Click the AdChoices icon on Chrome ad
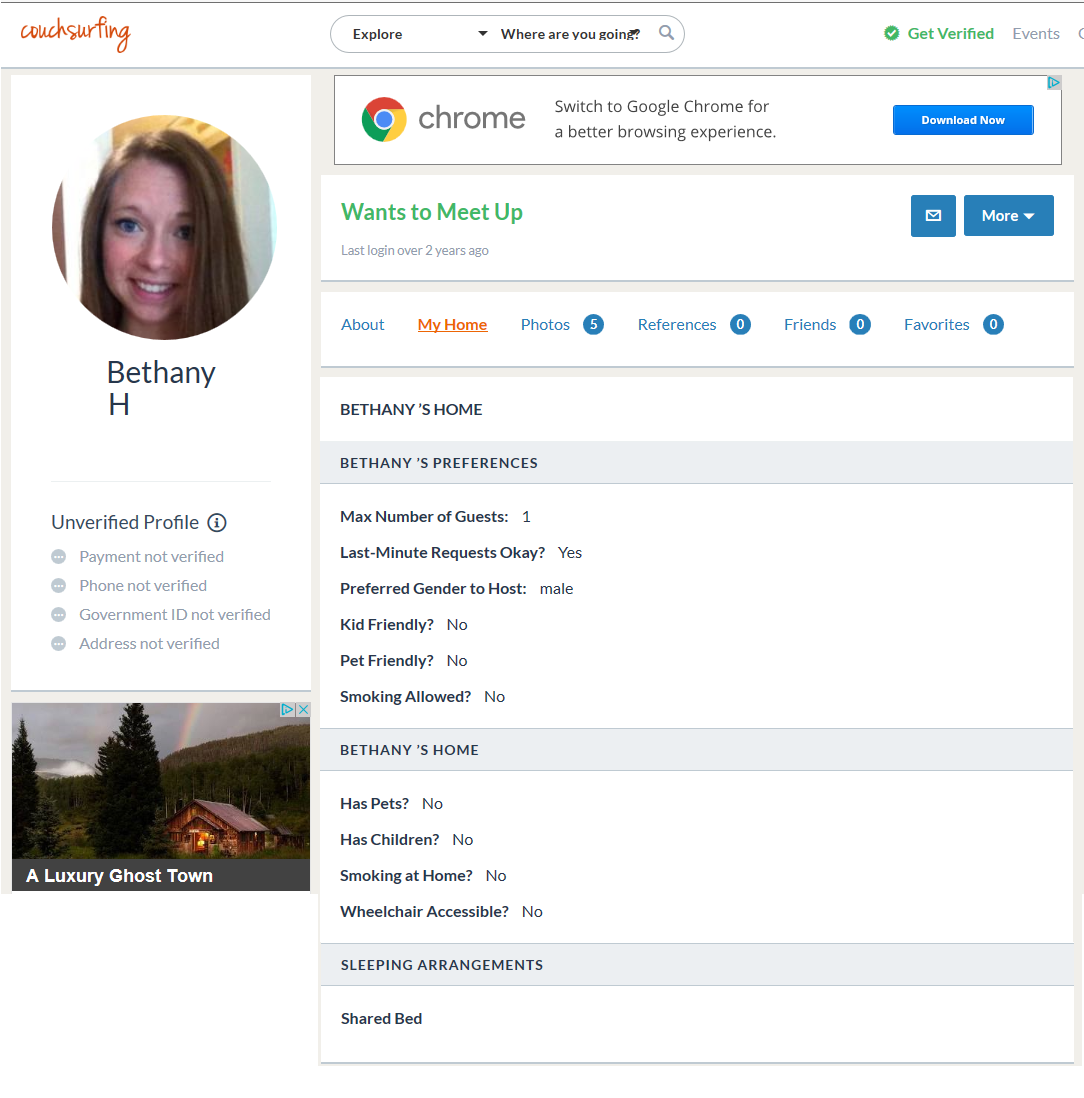 [x=1053, y=83]
